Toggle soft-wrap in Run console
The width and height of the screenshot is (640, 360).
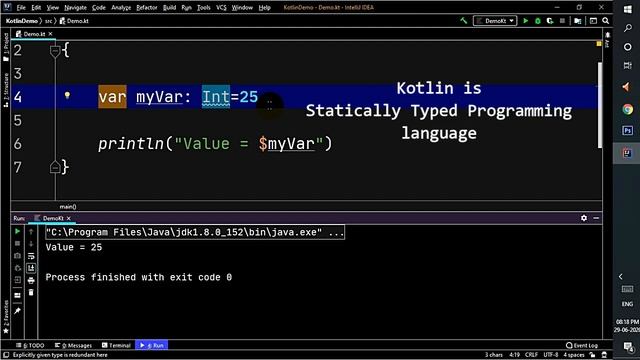click(31, 256)
